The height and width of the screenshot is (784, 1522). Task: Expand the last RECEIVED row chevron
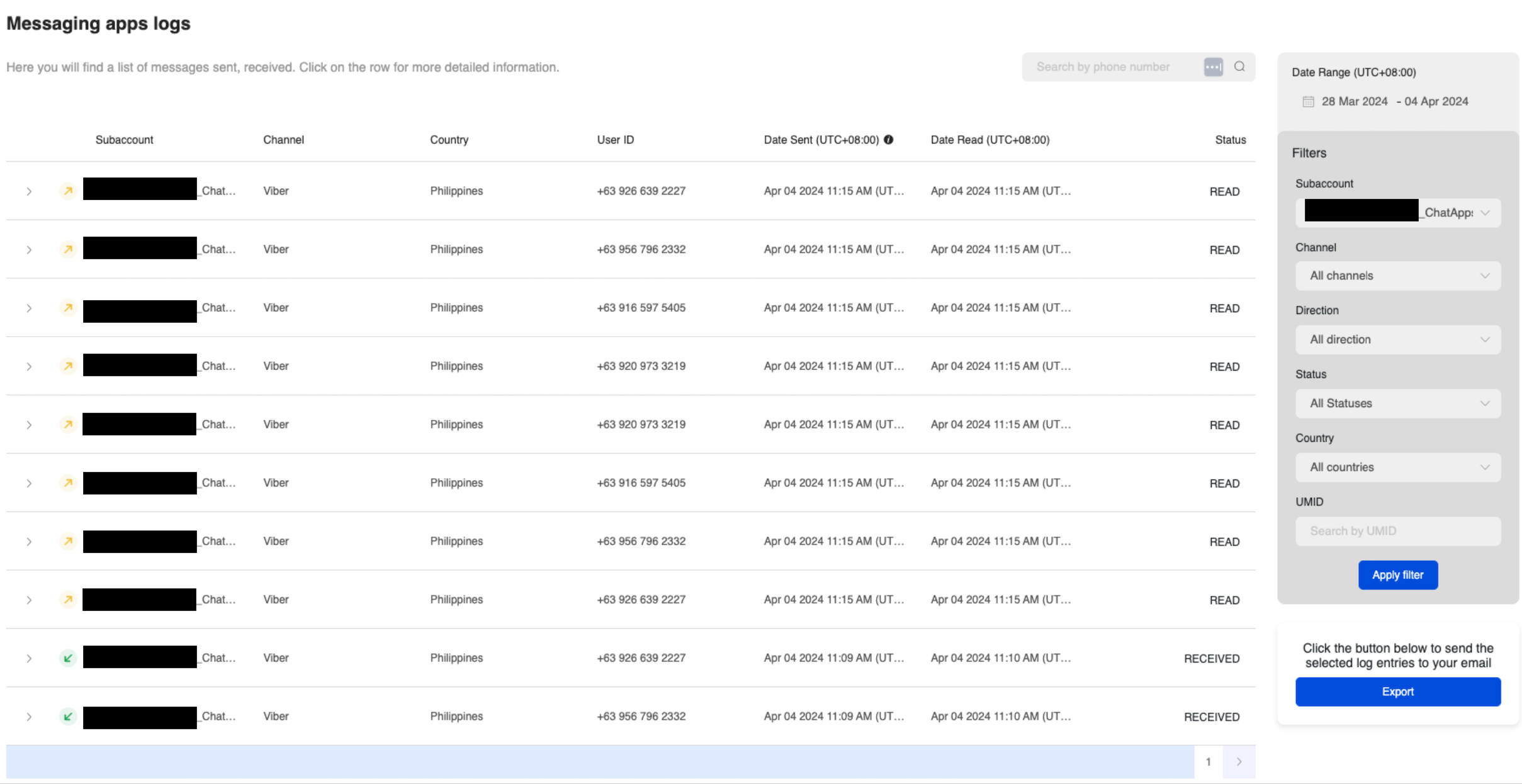[29, 717]
